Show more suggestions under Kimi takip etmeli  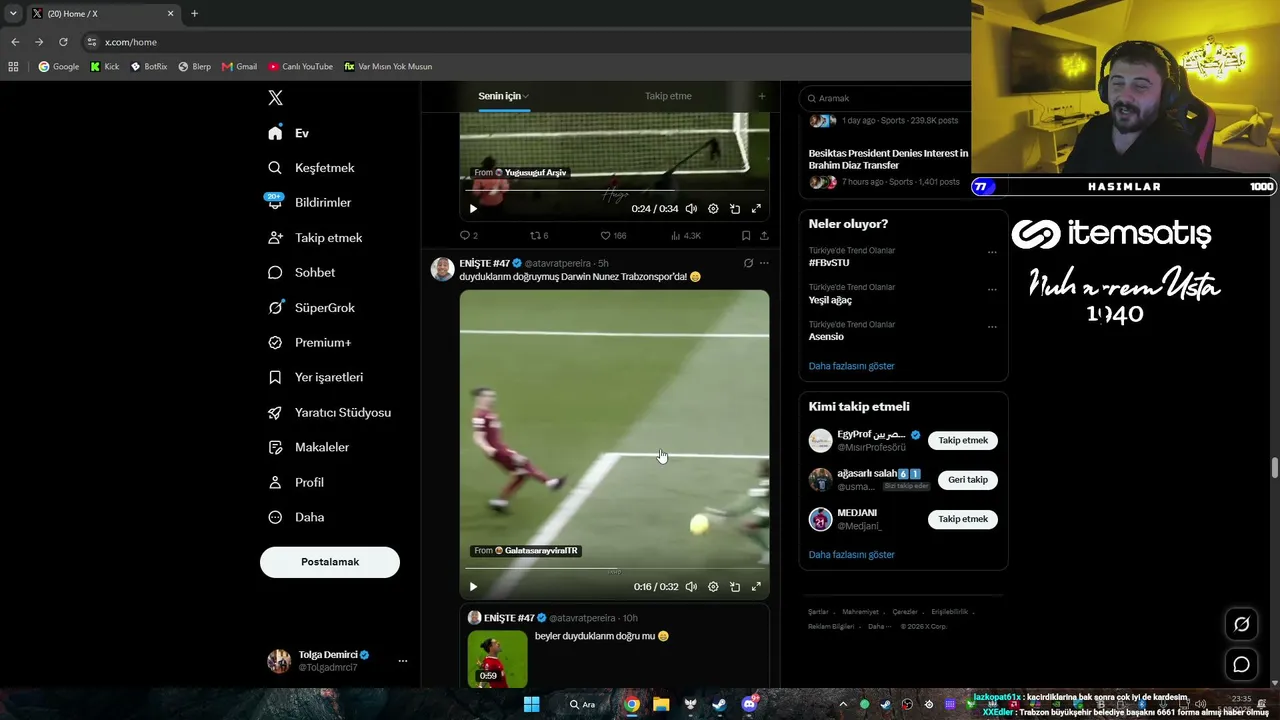[x=852, y=555]
